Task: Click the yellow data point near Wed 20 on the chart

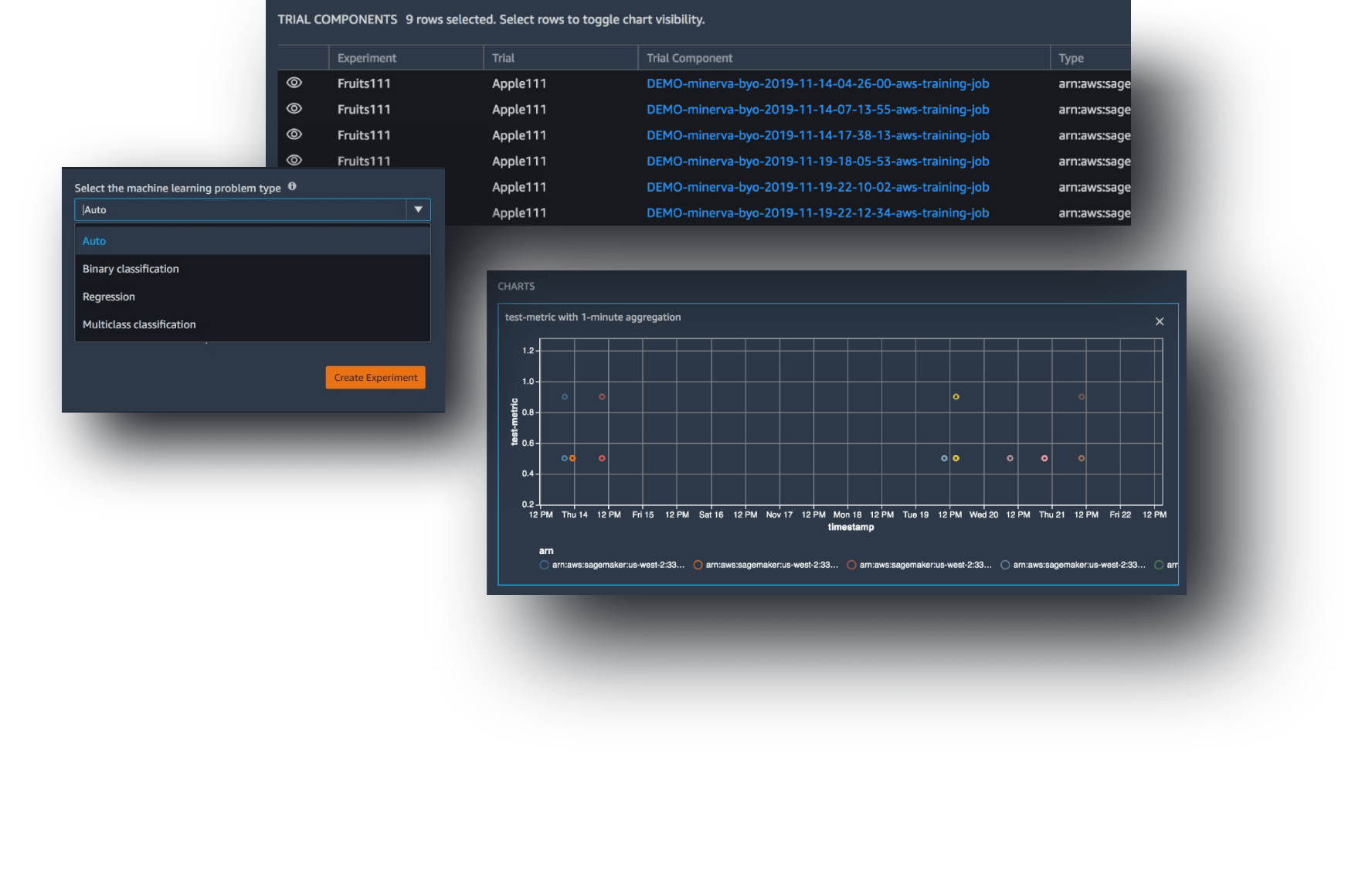Action: pos(955,396)
